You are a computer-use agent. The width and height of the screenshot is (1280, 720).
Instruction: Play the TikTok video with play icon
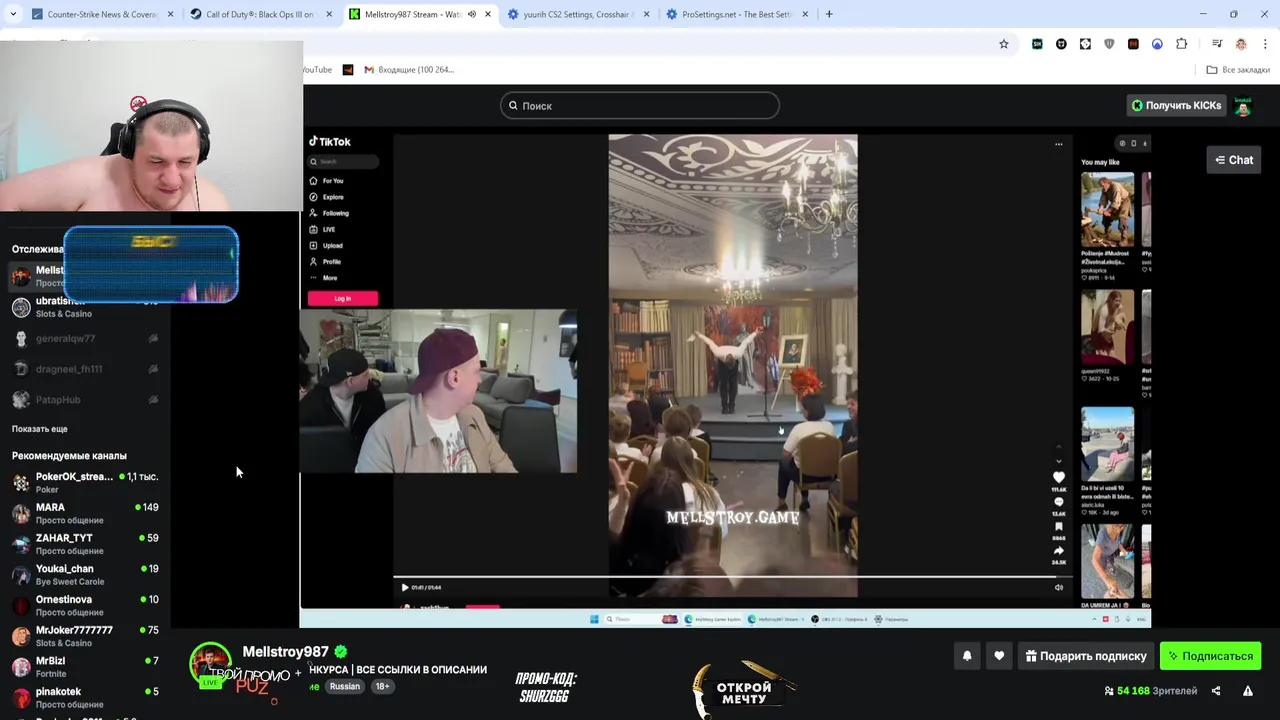click(404, 587)
